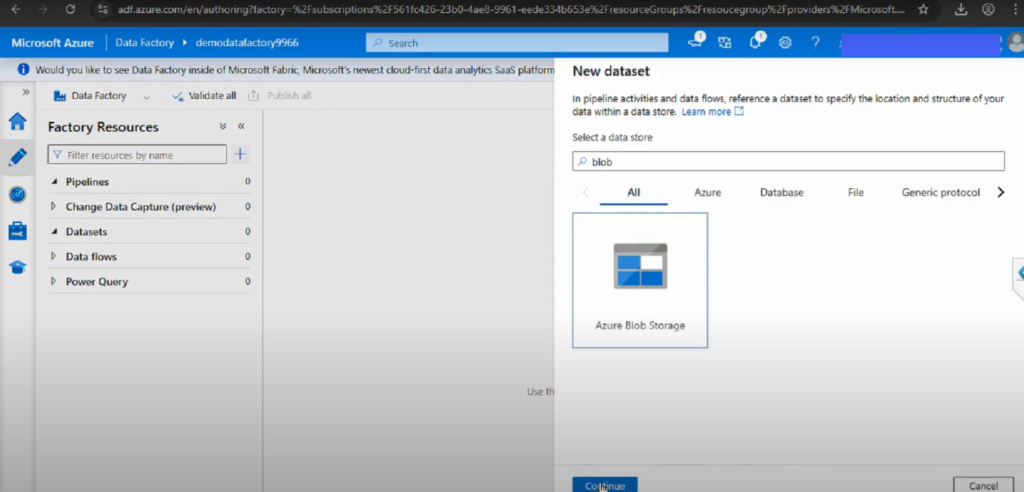Select Pipelines in Factory Resources
Viewport: 1024px width, 492px height.
[x=88, y=182]
